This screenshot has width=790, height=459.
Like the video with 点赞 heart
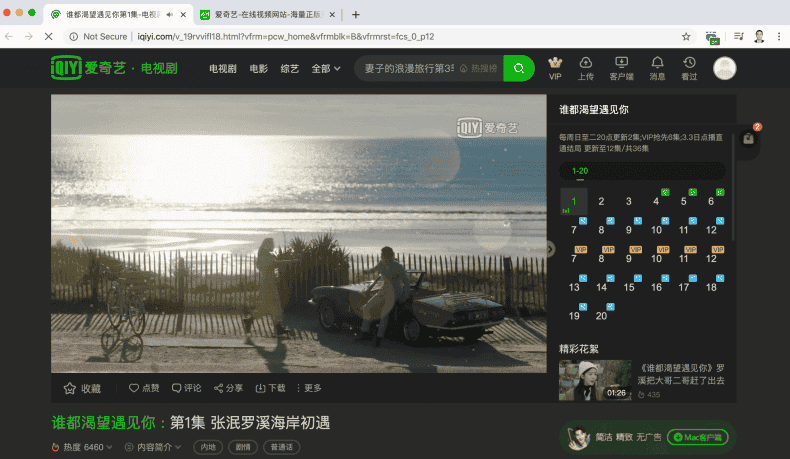[x=144, y=388]
